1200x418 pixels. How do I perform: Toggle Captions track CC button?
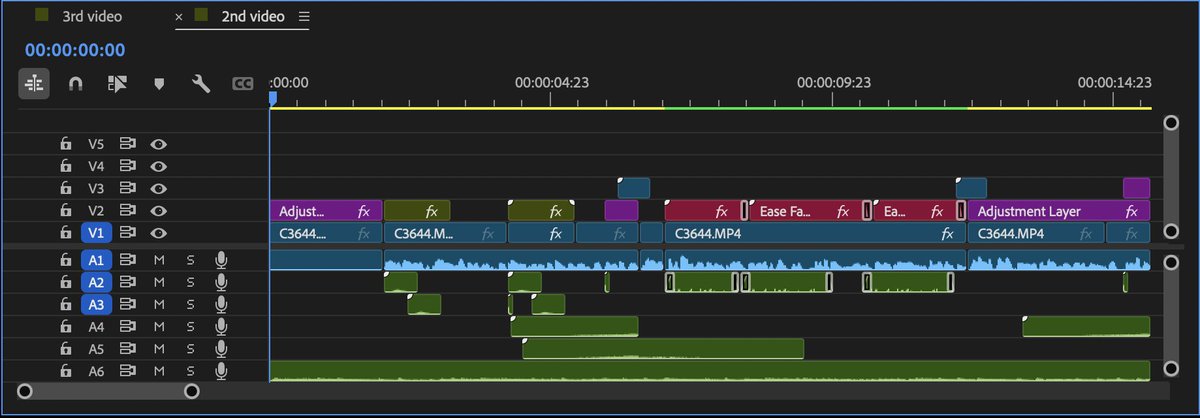pos(243,85)
